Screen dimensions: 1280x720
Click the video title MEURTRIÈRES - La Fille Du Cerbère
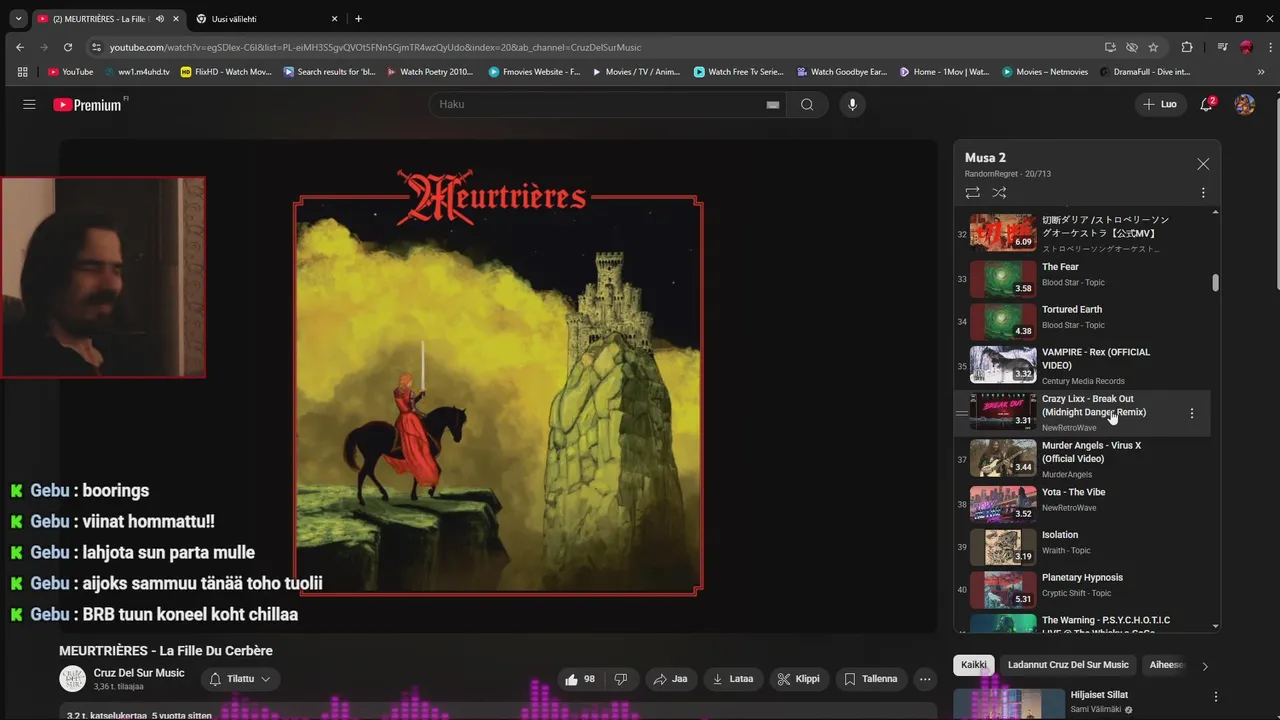tap(166, 651)
